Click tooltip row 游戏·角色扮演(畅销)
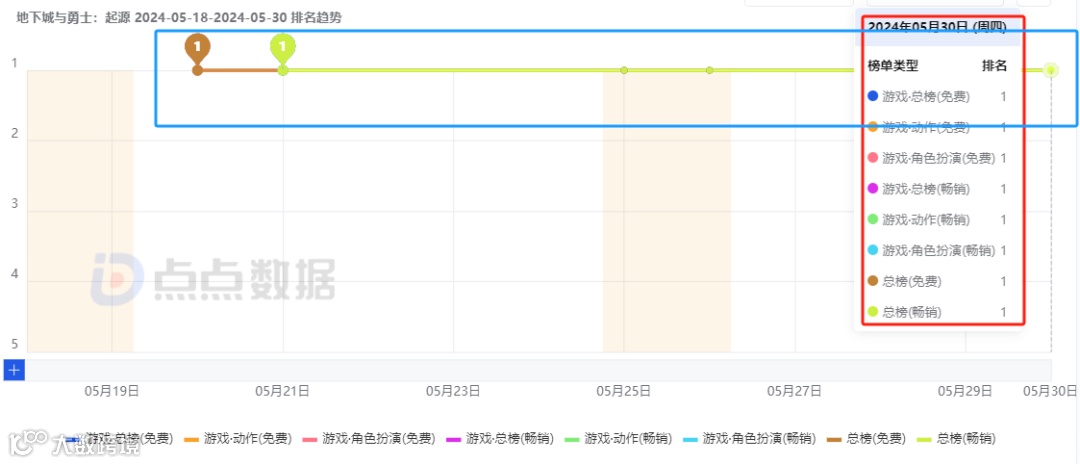 tap(937, 251)
